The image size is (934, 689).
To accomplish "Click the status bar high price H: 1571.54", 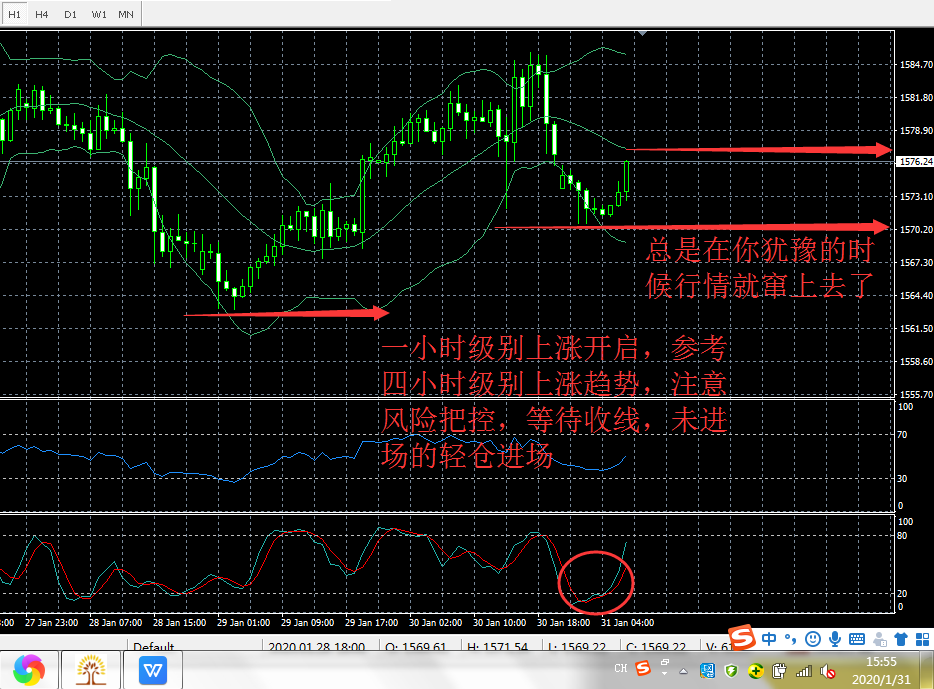I will (497, 647).
